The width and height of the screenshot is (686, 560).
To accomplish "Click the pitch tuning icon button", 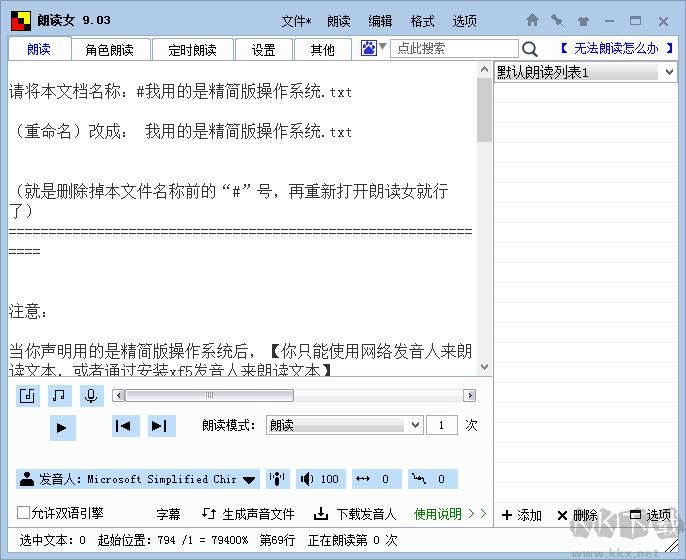I will (x=277, y=479).
